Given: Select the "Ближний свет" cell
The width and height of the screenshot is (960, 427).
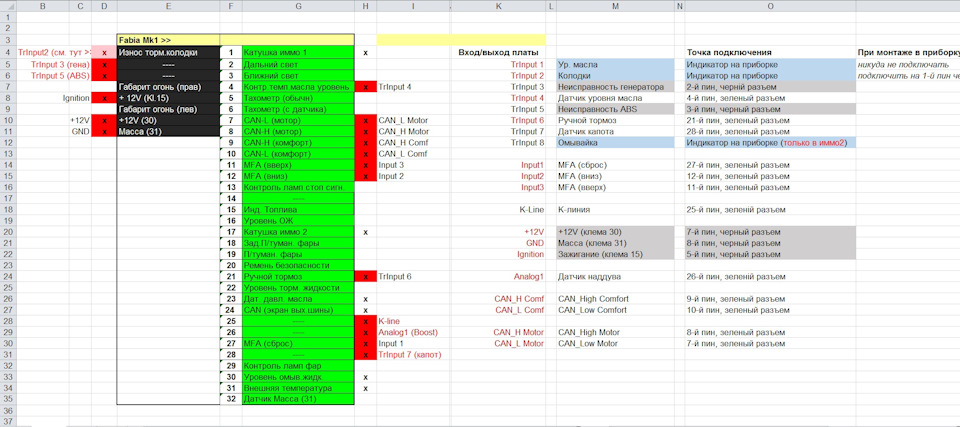Looking at the screenshot, I should 298,75.
